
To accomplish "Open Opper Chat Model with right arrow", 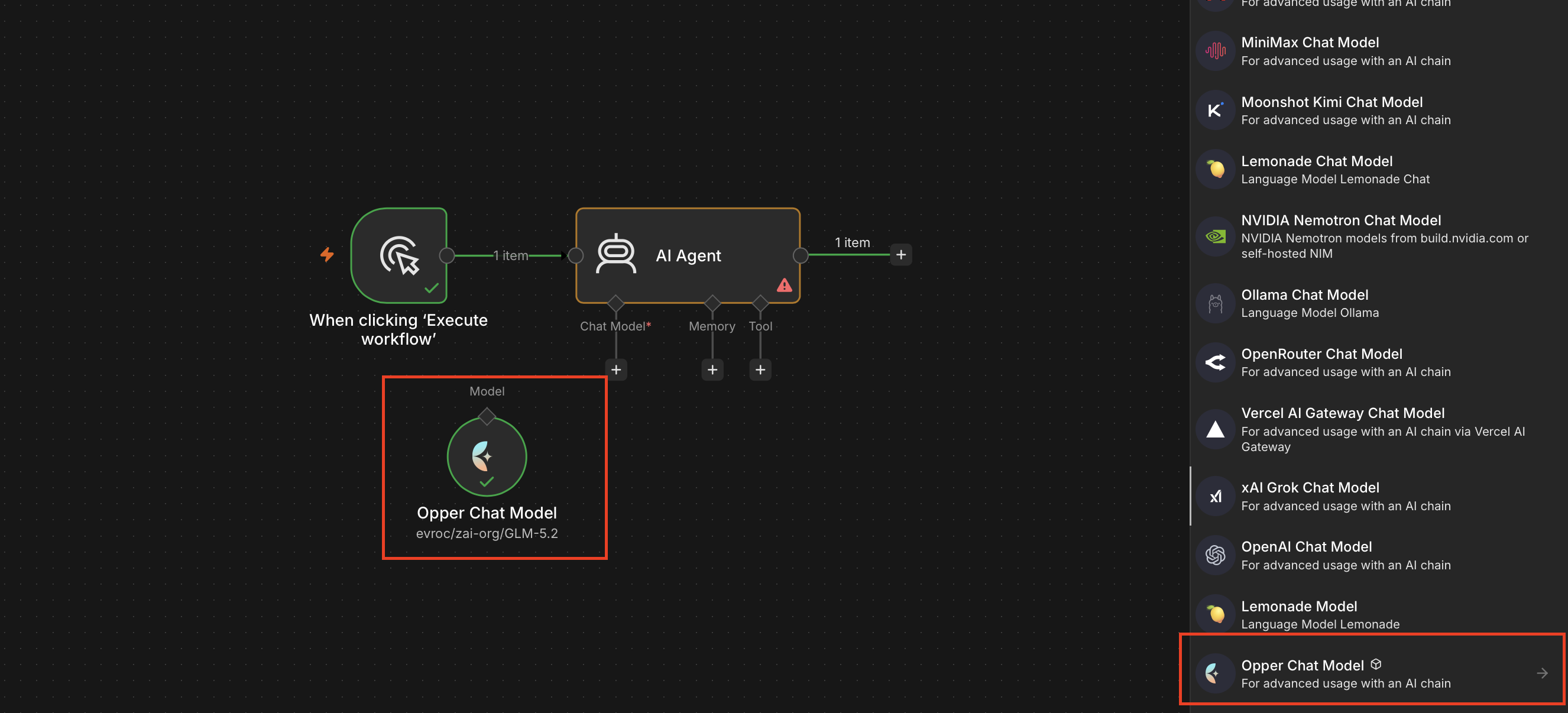I will coord(1542,673).
